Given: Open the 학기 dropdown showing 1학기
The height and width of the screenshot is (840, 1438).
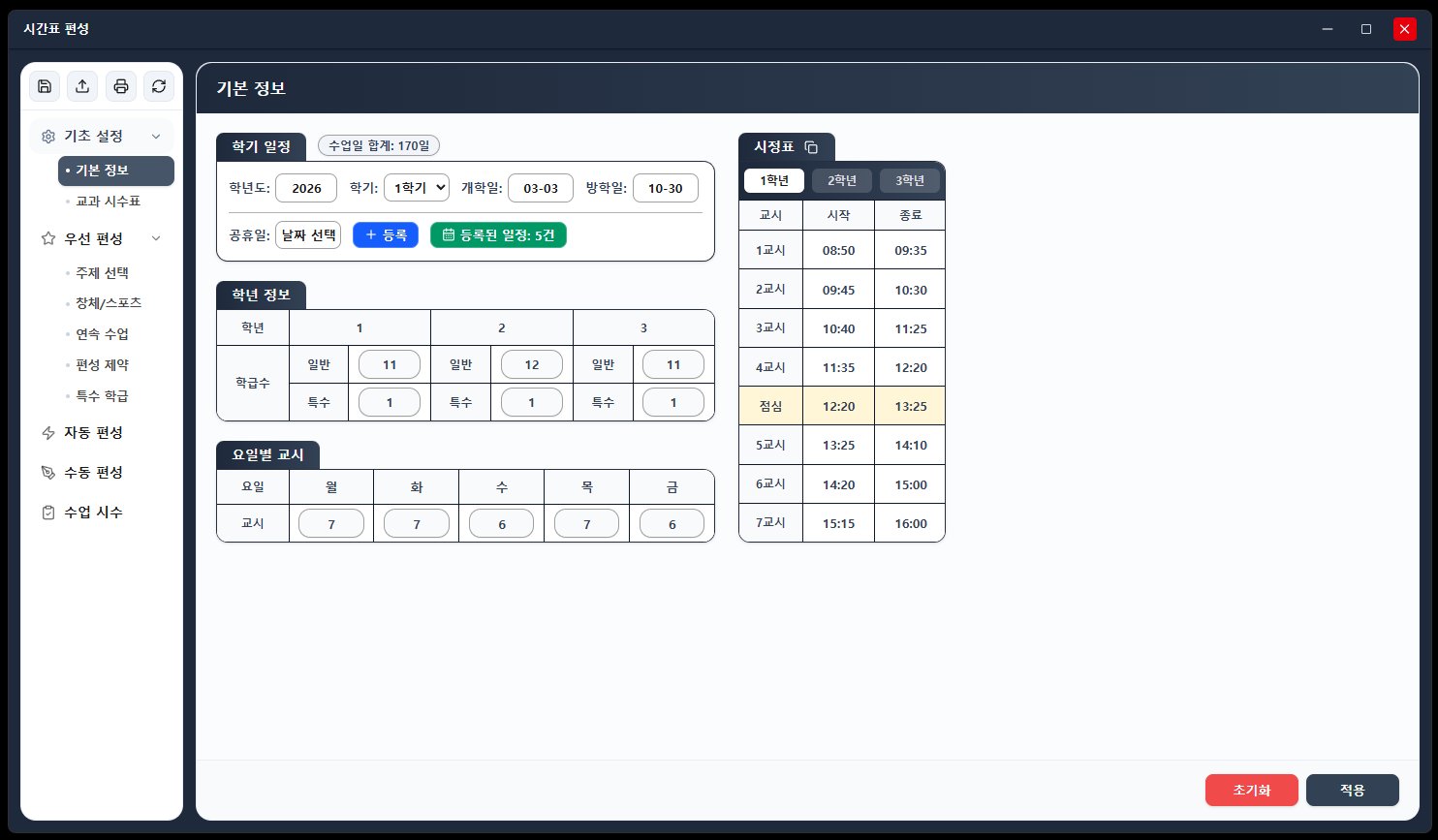Looking at the screenshot, I should tap(417, 188).
